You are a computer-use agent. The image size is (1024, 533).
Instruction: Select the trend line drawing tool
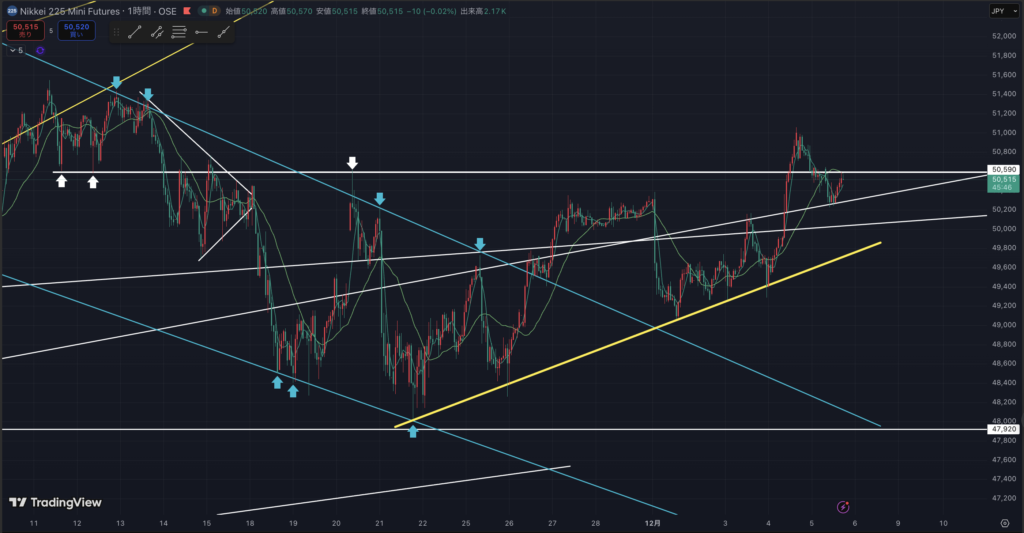[x=135, y=32]
